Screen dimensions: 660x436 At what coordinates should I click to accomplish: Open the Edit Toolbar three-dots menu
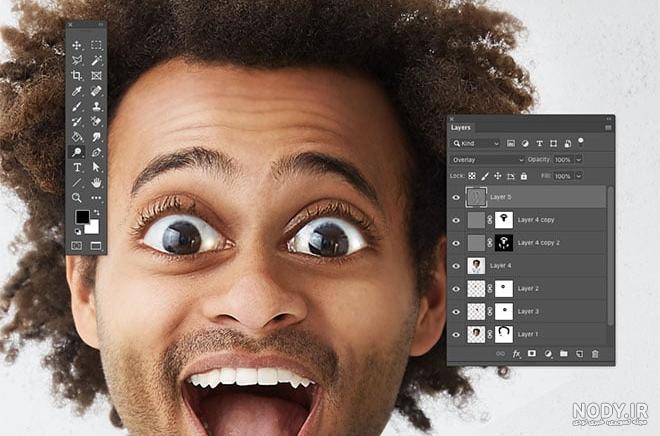(96, 197)
